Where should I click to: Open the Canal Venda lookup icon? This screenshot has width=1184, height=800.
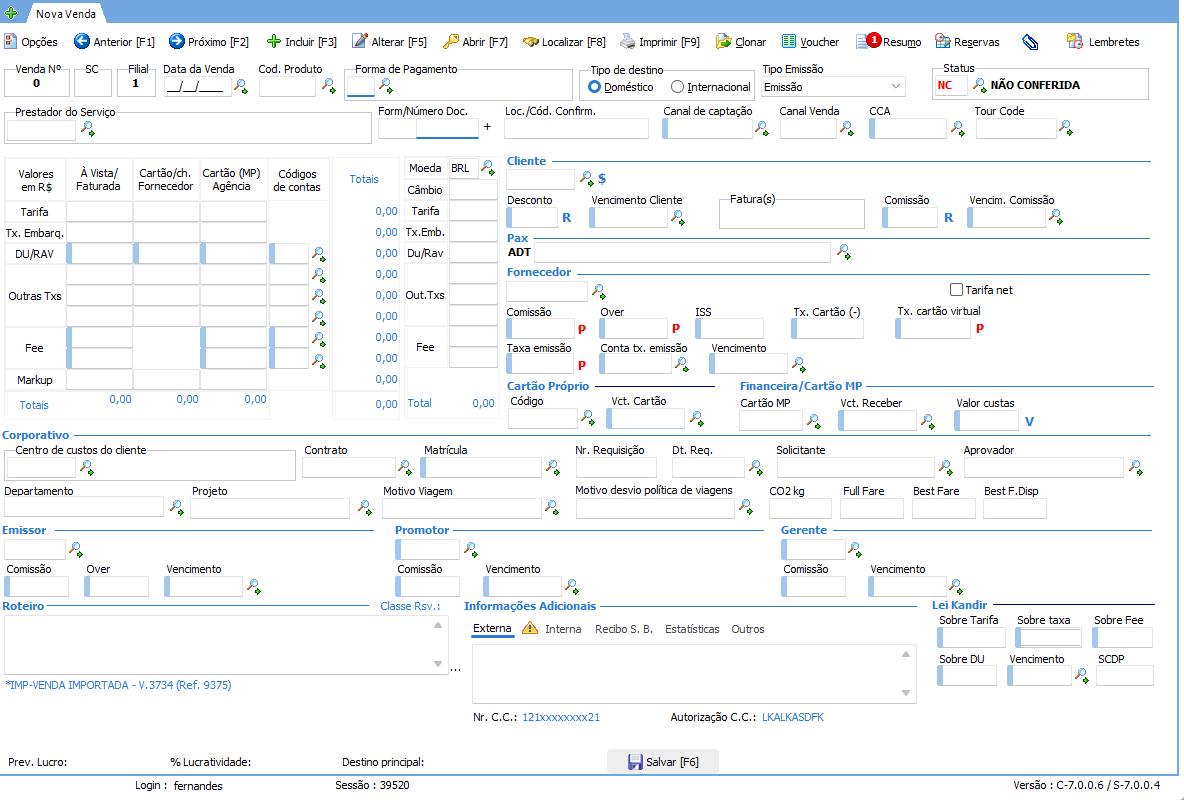[x=846, y=128]
